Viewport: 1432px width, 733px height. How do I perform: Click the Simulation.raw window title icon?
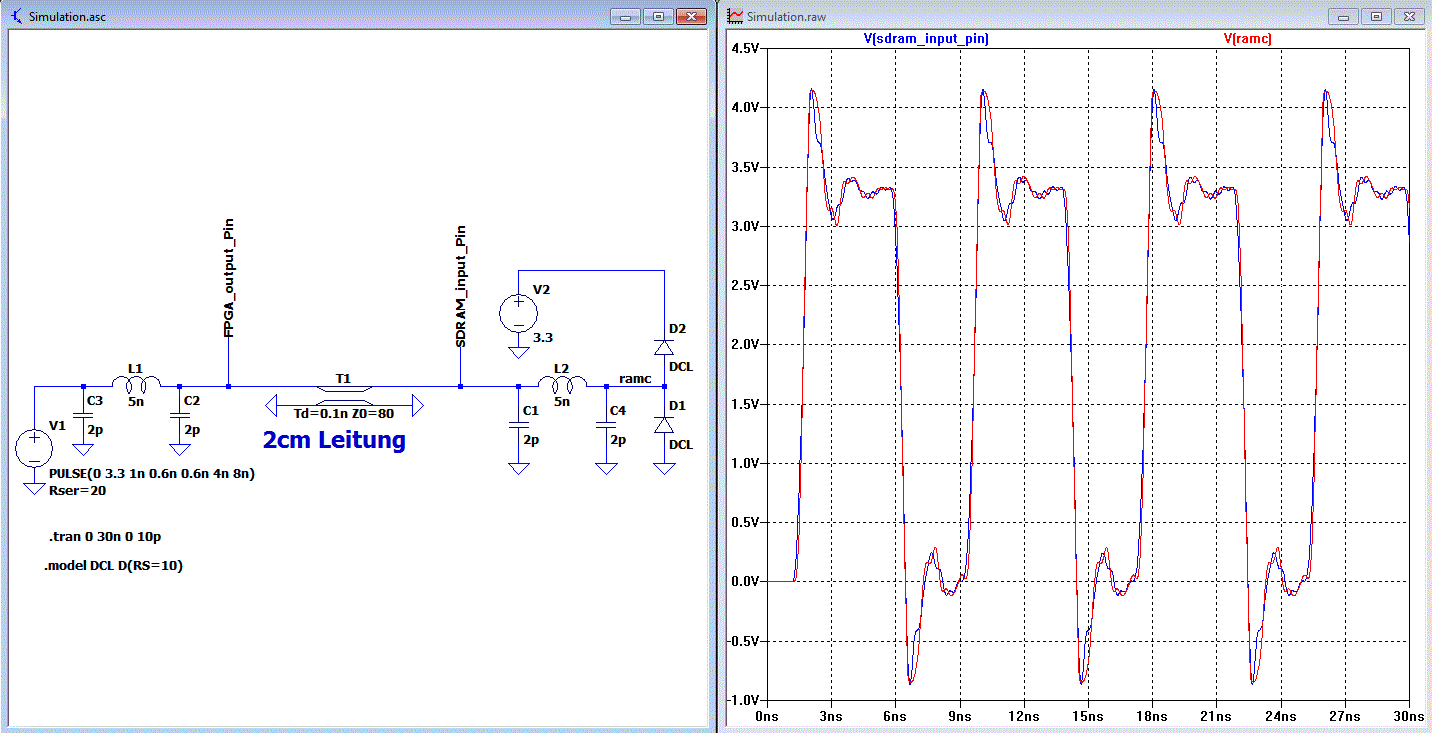(x=735, y=17)
